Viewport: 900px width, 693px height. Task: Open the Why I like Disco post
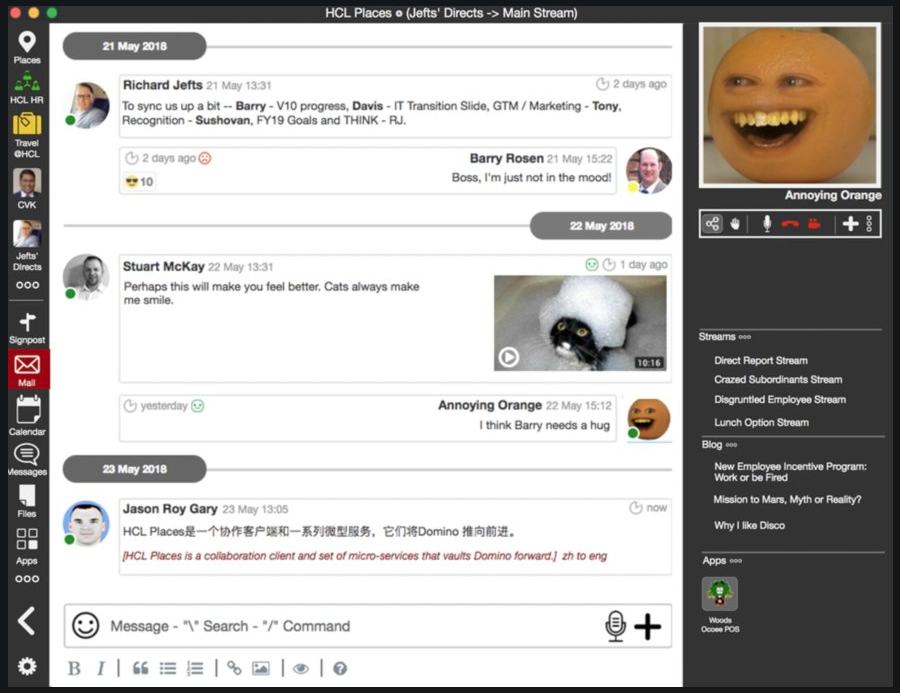(x=749, y=525)
